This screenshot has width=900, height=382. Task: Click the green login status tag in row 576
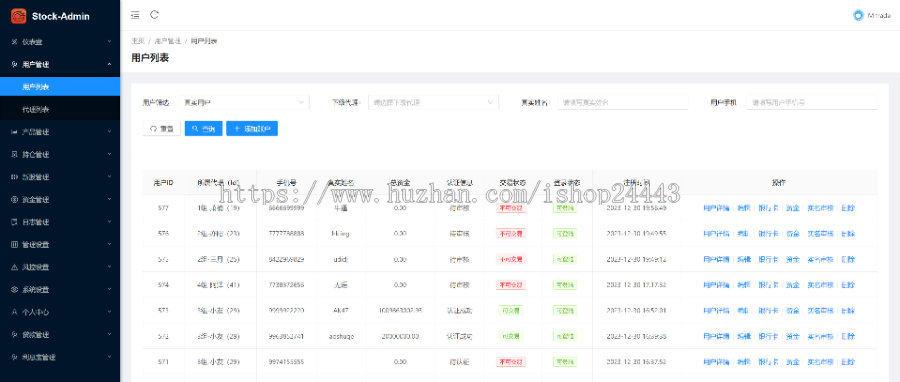pos(565,233)
